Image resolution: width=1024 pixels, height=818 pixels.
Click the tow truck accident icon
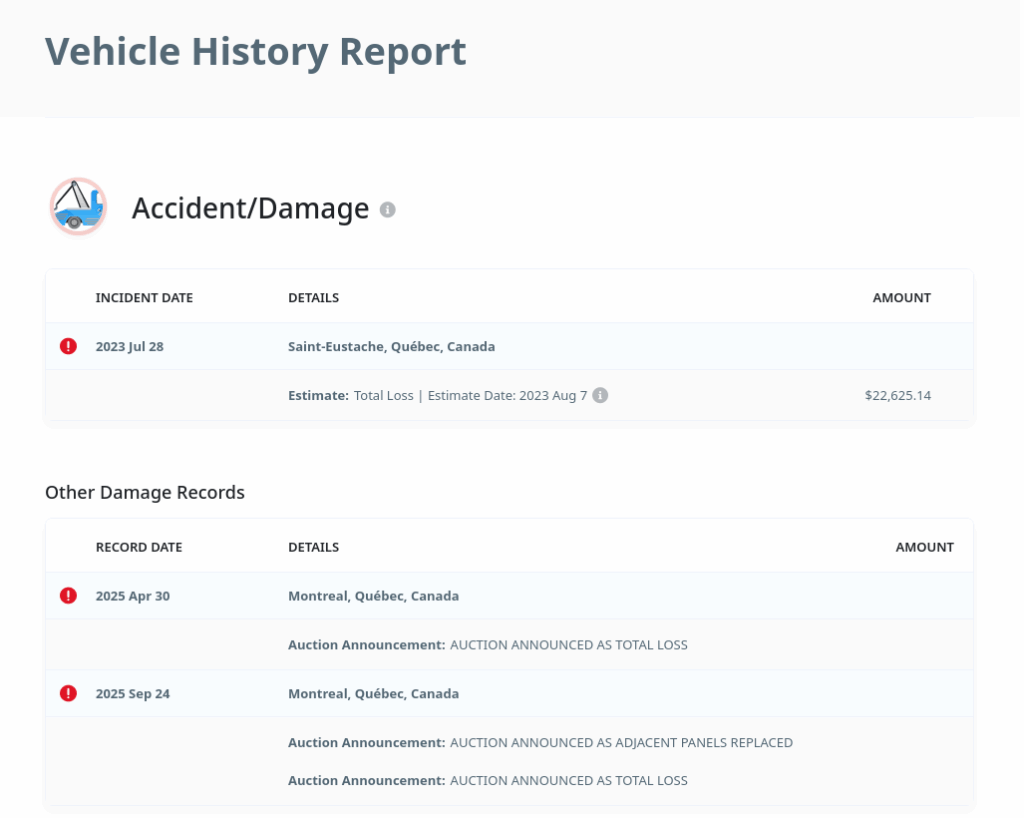(78, 207)
